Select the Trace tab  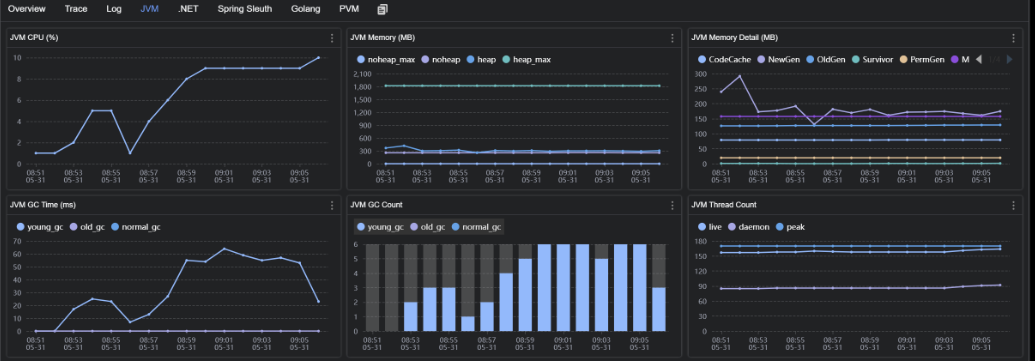[x=76, y=9]
